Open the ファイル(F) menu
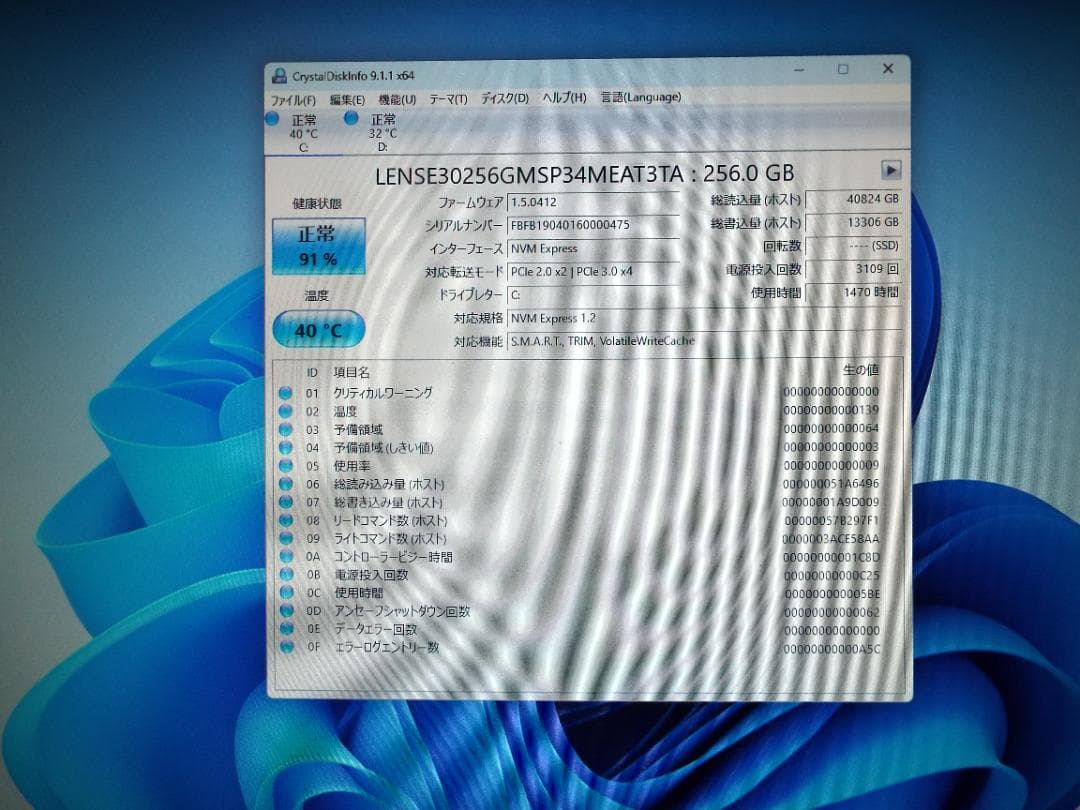This screenshot has width=1080, height=810. point(292,98)
